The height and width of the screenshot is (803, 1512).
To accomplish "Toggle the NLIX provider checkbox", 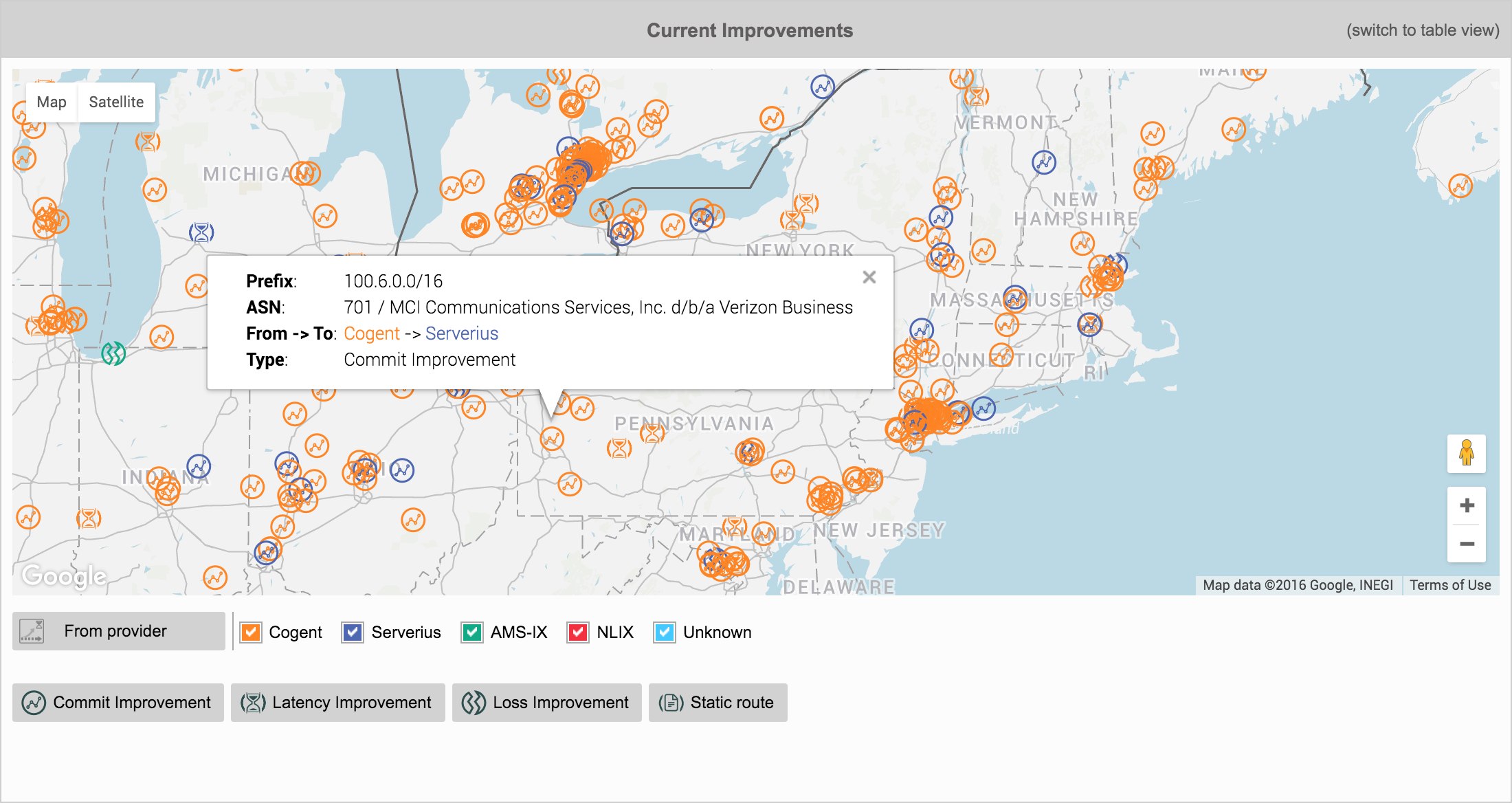I will pos(578,632).
